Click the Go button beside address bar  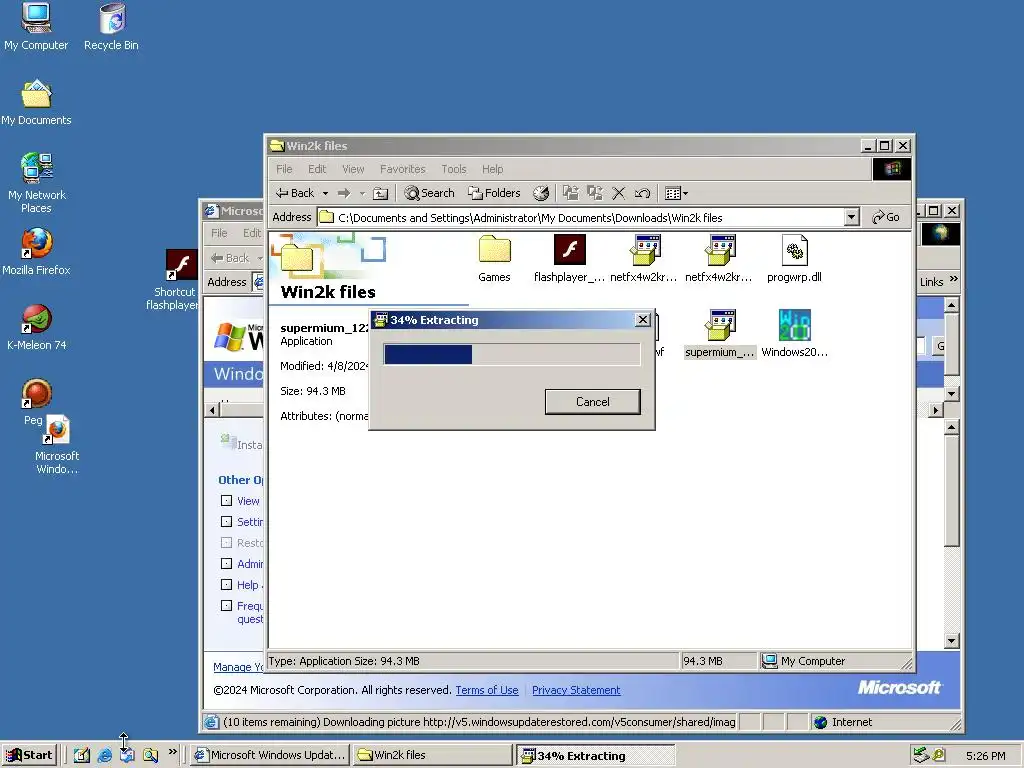[x=886, y=217]
